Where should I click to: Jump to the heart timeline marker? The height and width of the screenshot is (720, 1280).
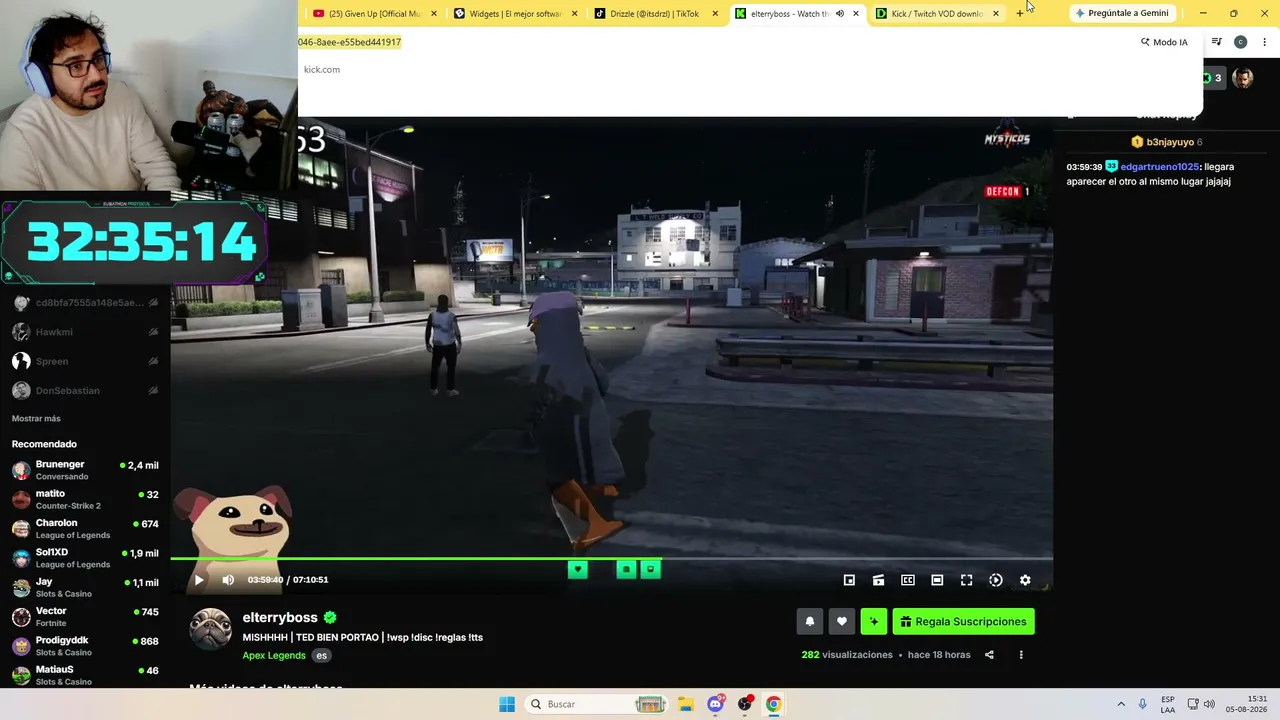(x=577, y=570)
